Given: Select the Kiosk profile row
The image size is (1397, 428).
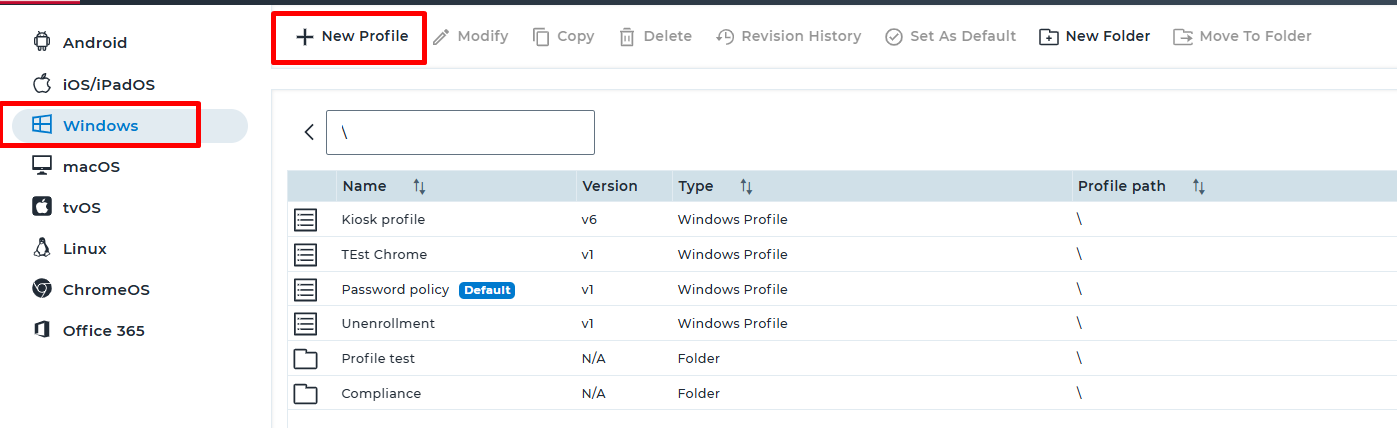Looking at the screenshot, I should pyautogui.click(x=383, y=220).
